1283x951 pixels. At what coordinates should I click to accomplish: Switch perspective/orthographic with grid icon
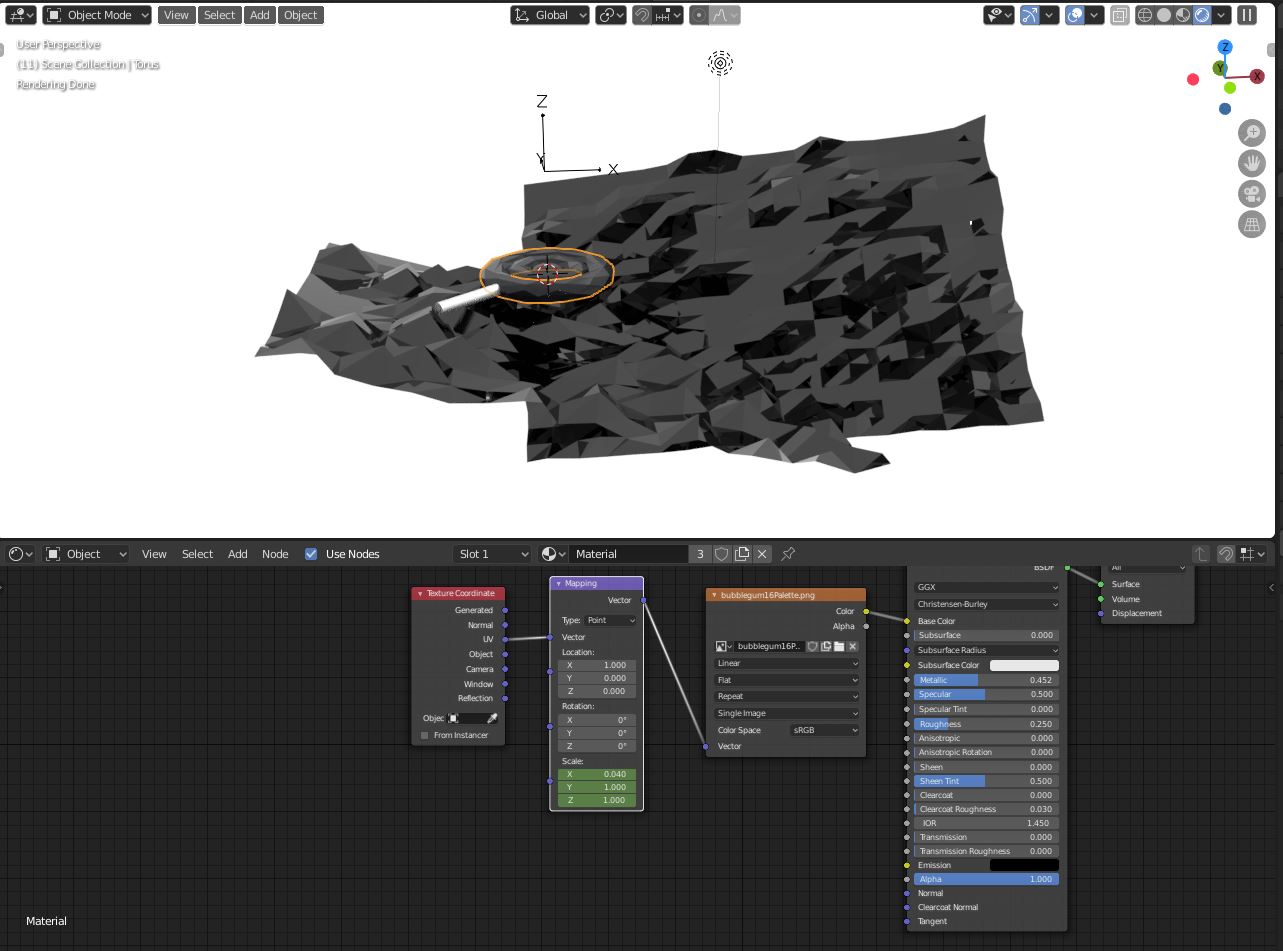[1252, 224]
